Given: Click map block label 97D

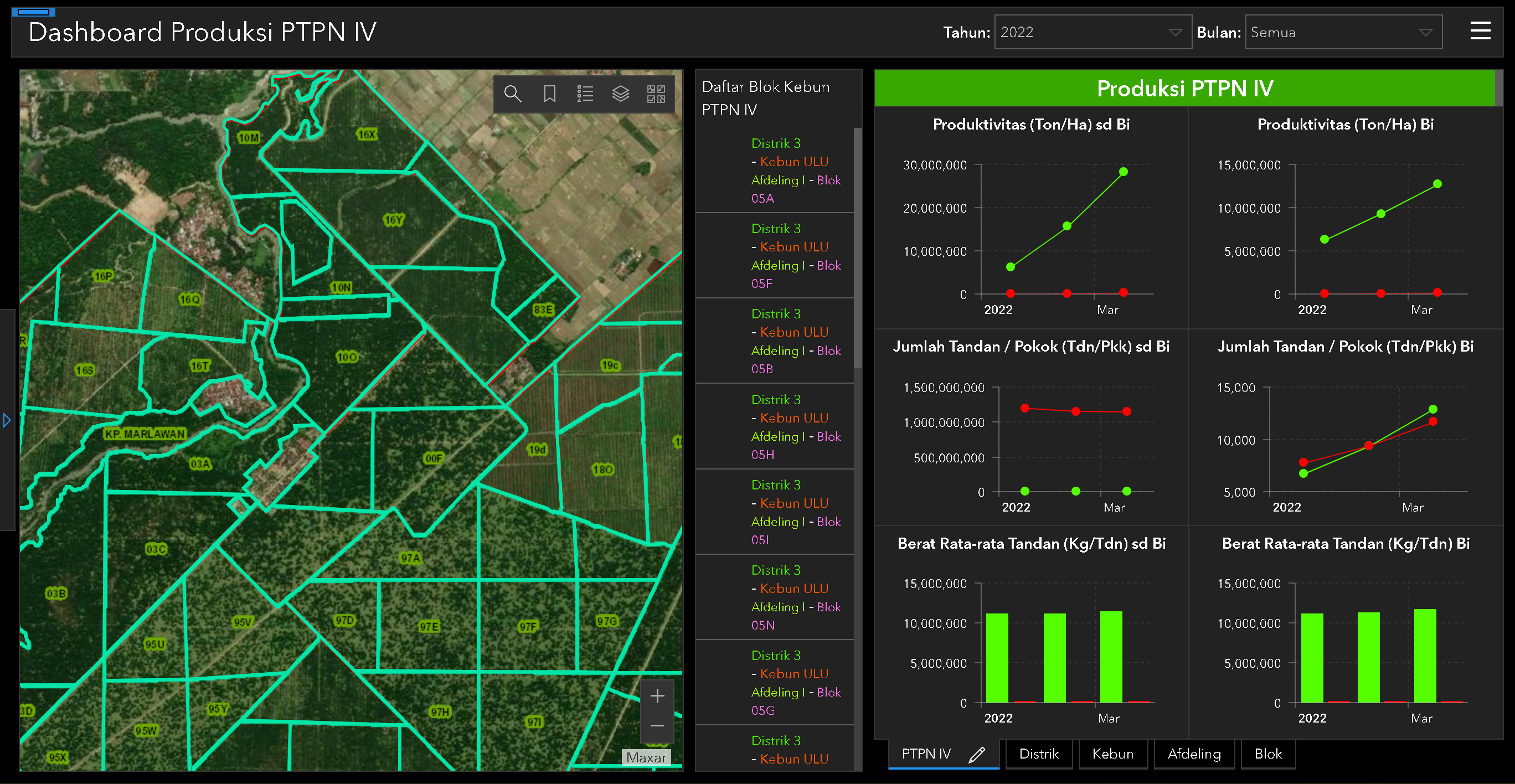Looking at the screenshot, I should pos(344,621).
